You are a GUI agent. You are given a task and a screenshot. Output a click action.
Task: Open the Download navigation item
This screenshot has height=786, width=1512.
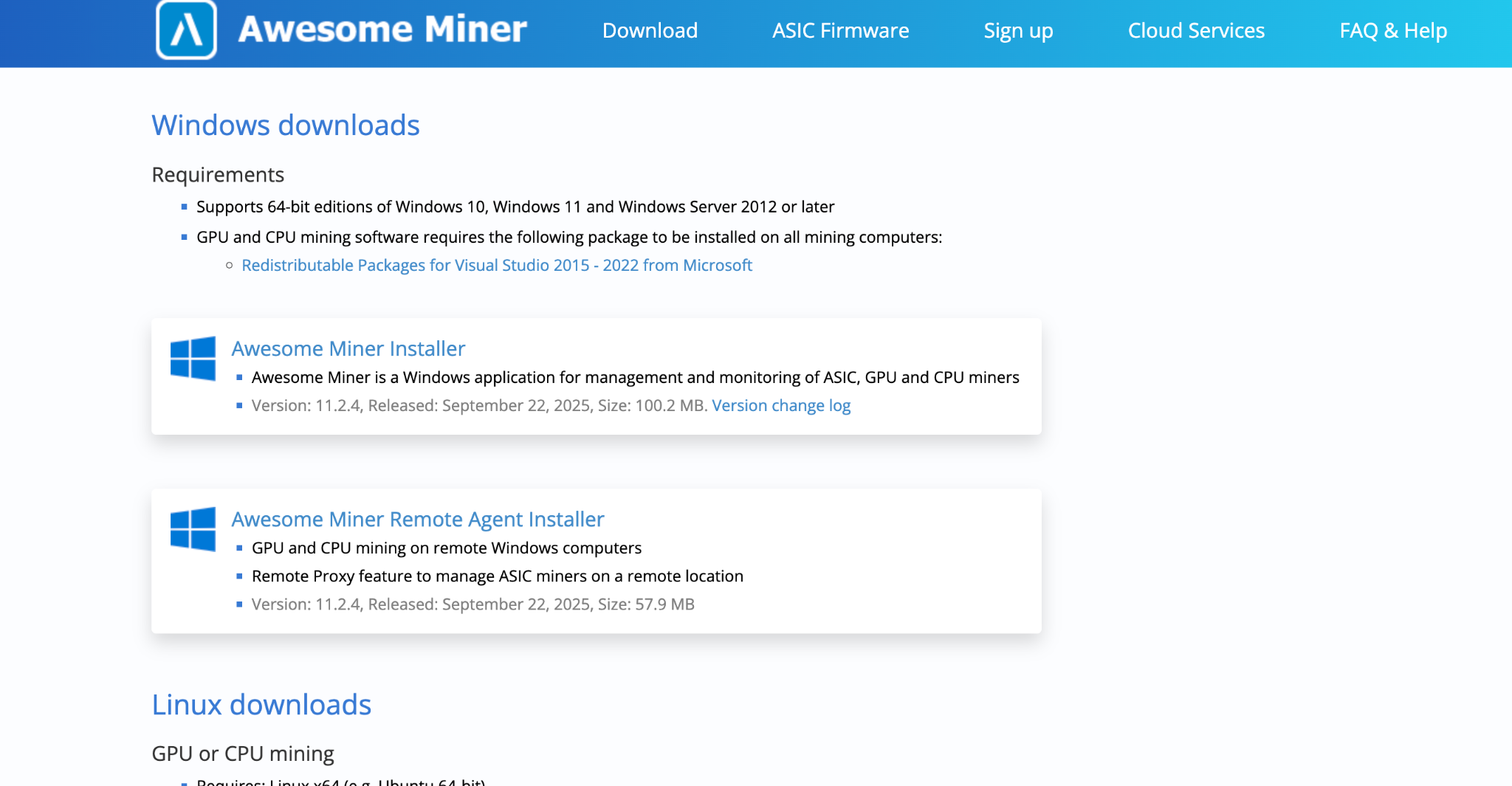tap(650, 30)
